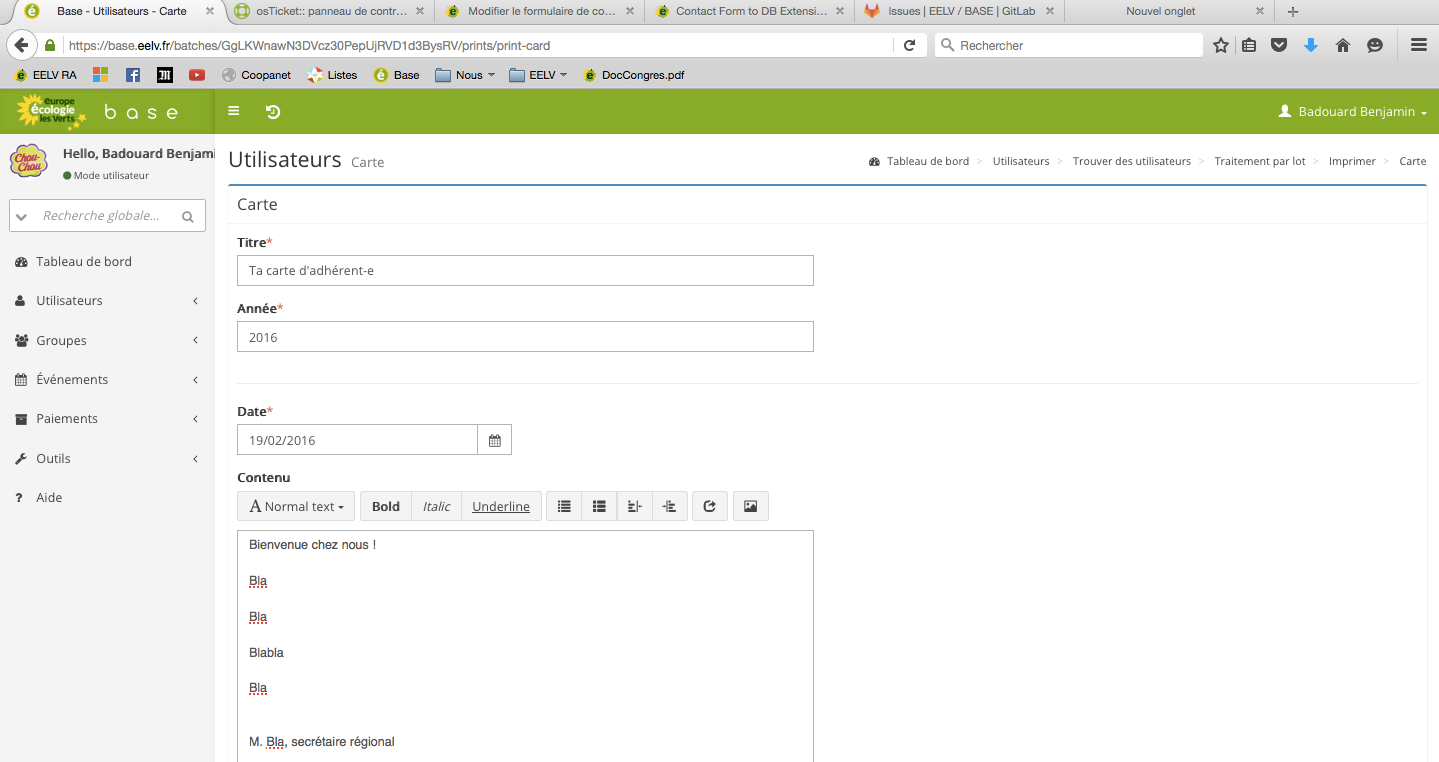
Task: Click the history icon in green header
Action: 273,112
